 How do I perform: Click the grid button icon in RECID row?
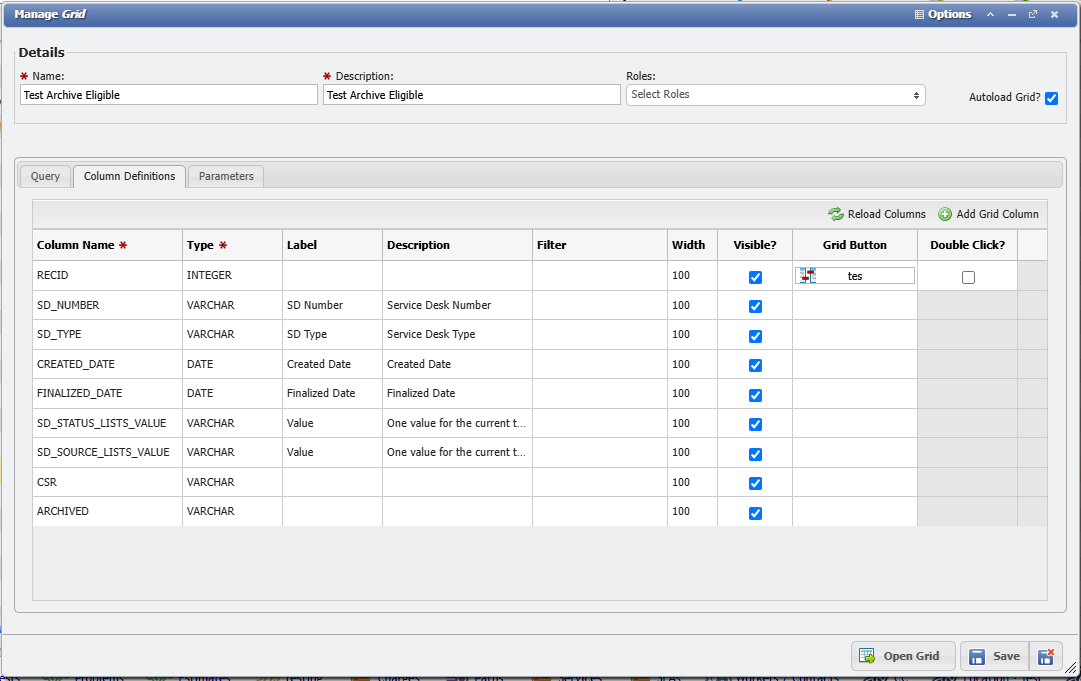(x=808, y=276)
